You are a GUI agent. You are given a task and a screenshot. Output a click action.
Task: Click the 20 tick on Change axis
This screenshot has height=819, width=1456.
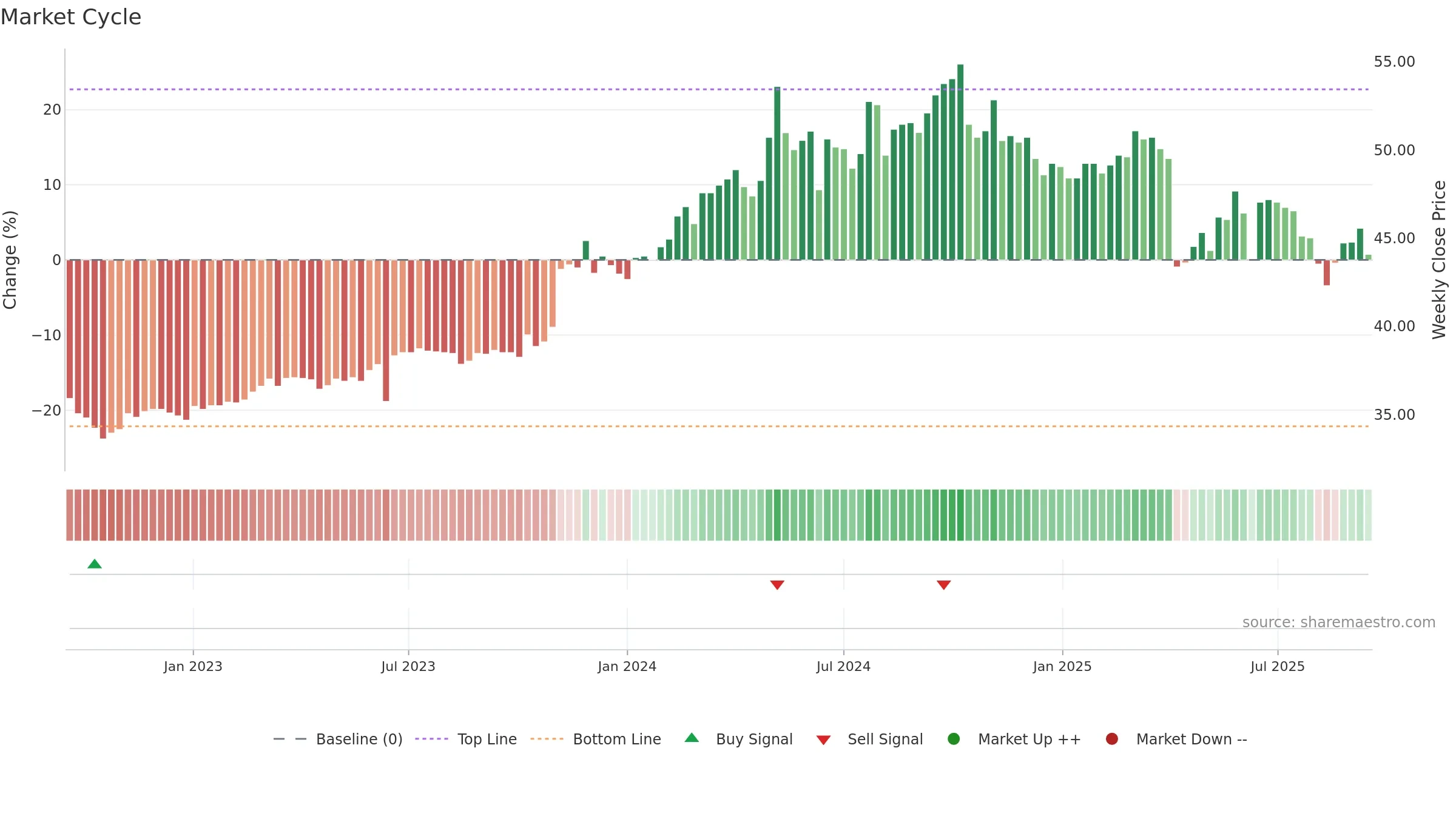click(52, 110)
